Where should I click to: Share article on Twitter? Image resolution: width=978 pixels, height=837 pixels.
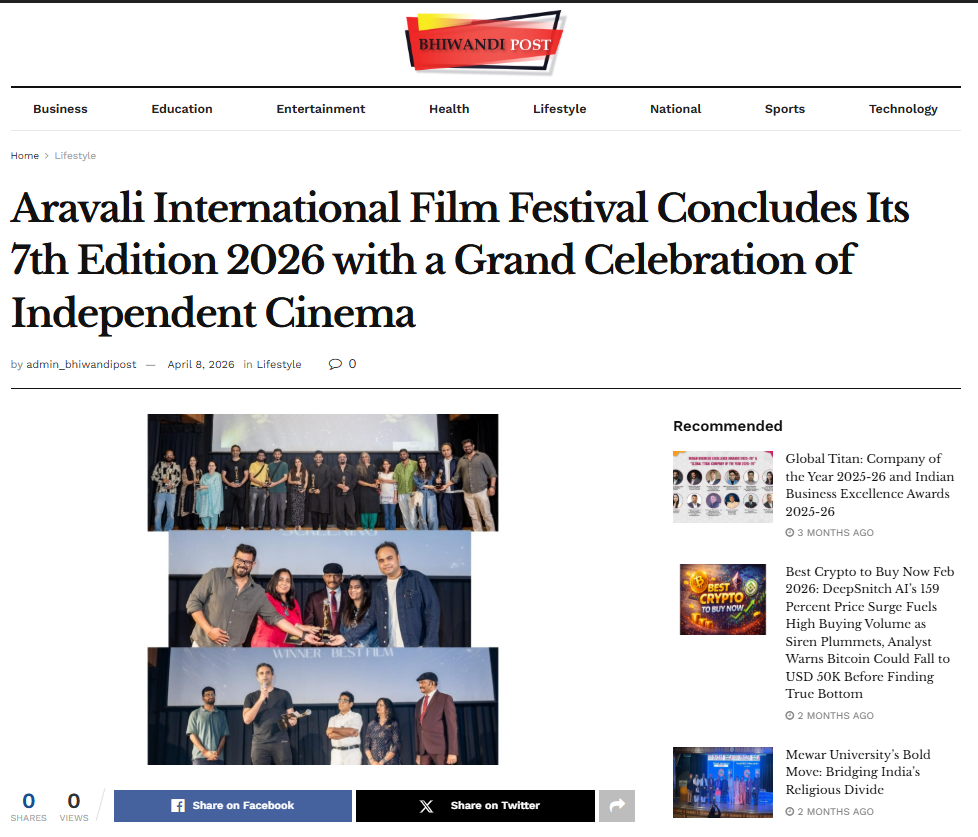(x=475, y=805)
